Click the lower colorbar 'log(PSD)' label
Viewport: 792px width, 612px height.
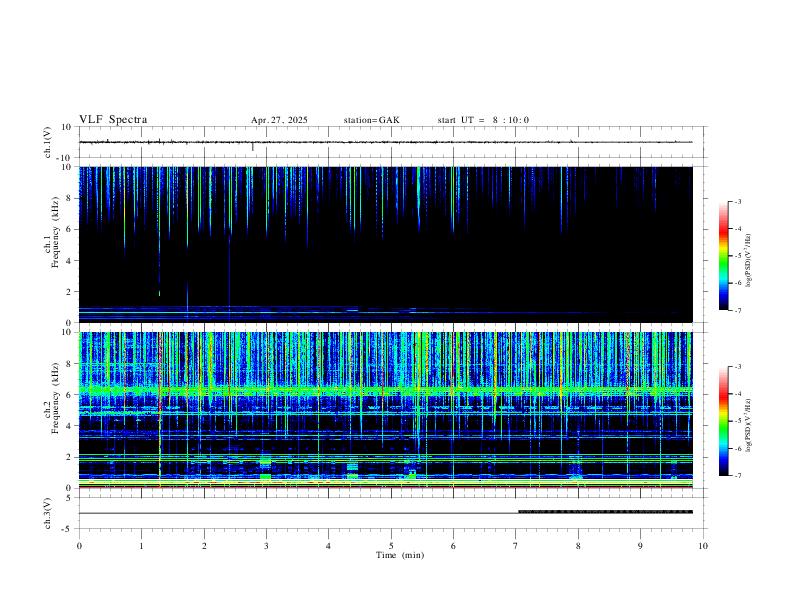pos(748,425)
